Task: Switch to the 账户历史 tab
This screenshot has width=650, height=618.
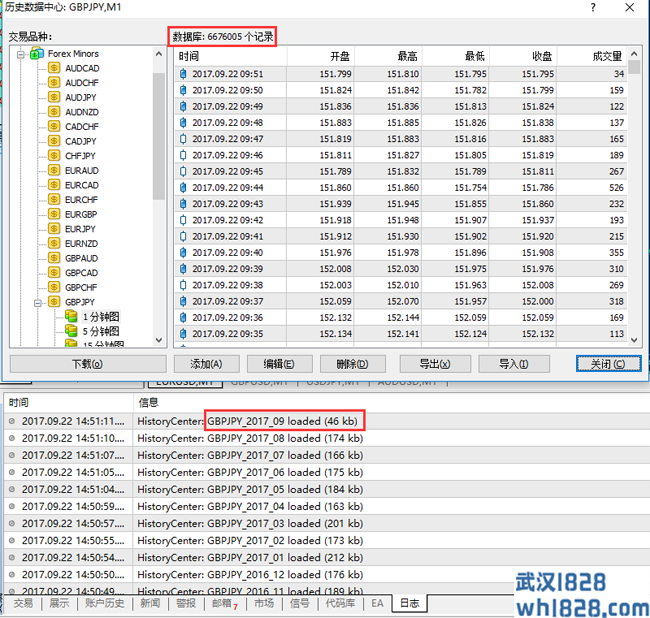Action: [x=104, y=604]
